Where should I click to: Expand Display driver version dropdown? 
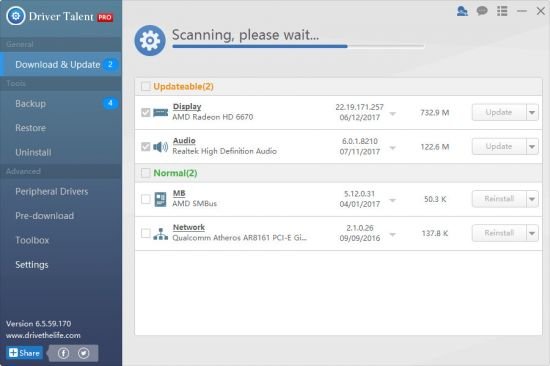point(393,114)
